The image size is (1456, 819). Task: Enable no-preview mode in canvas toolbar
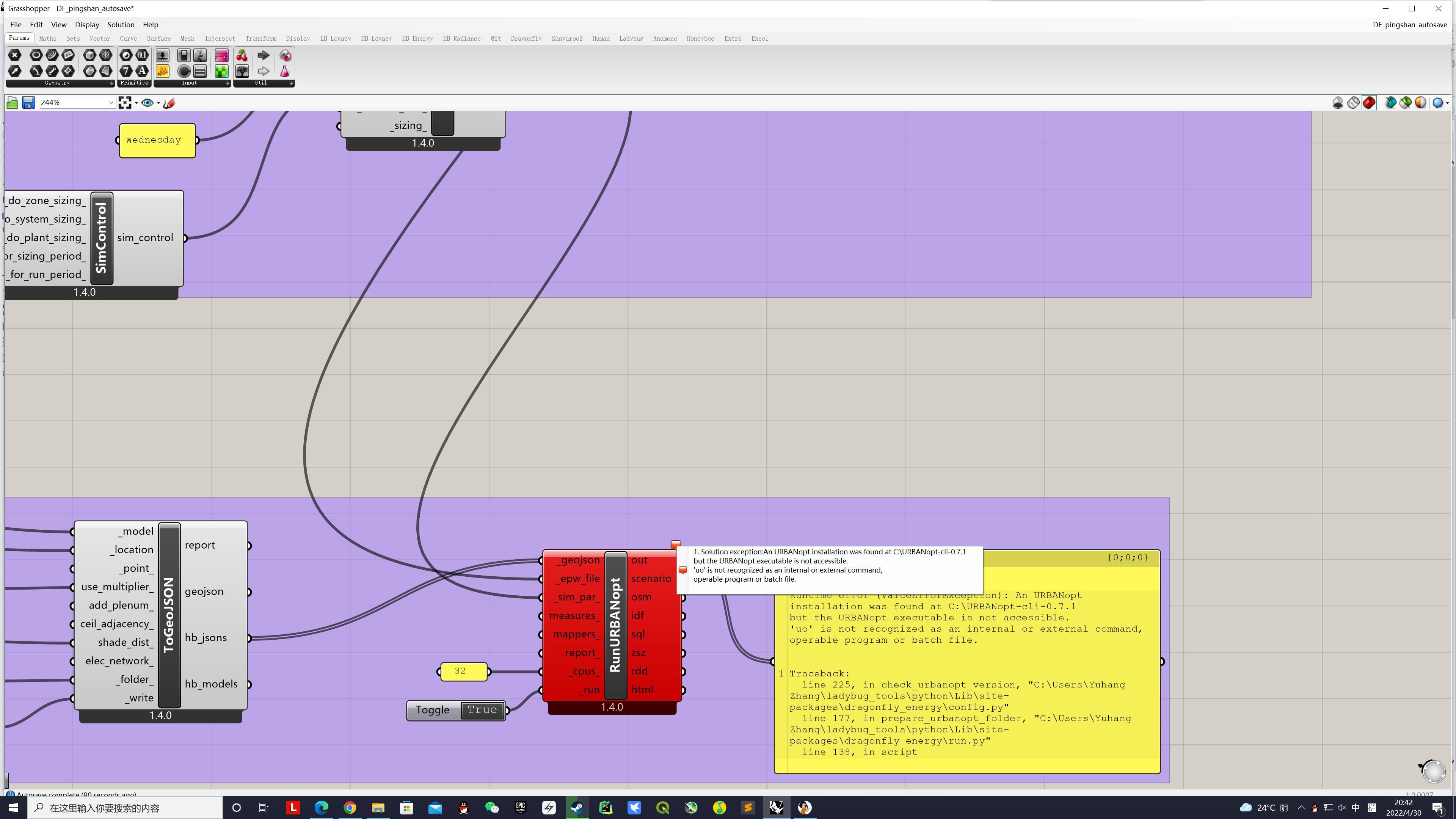click(1337, 102)
